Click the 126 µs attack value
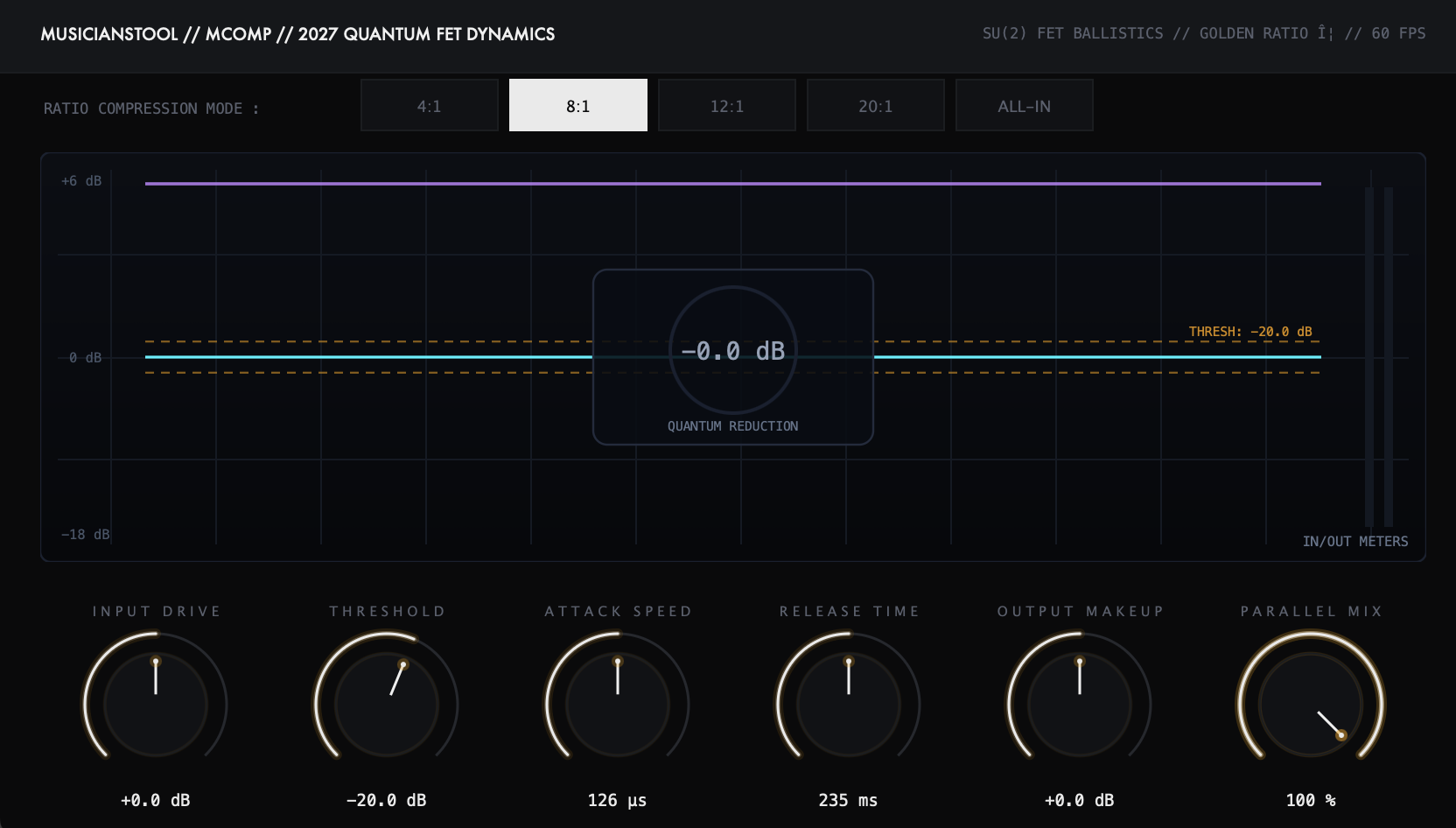Screen dimensions: 1456x828 (x=618, y=800)
